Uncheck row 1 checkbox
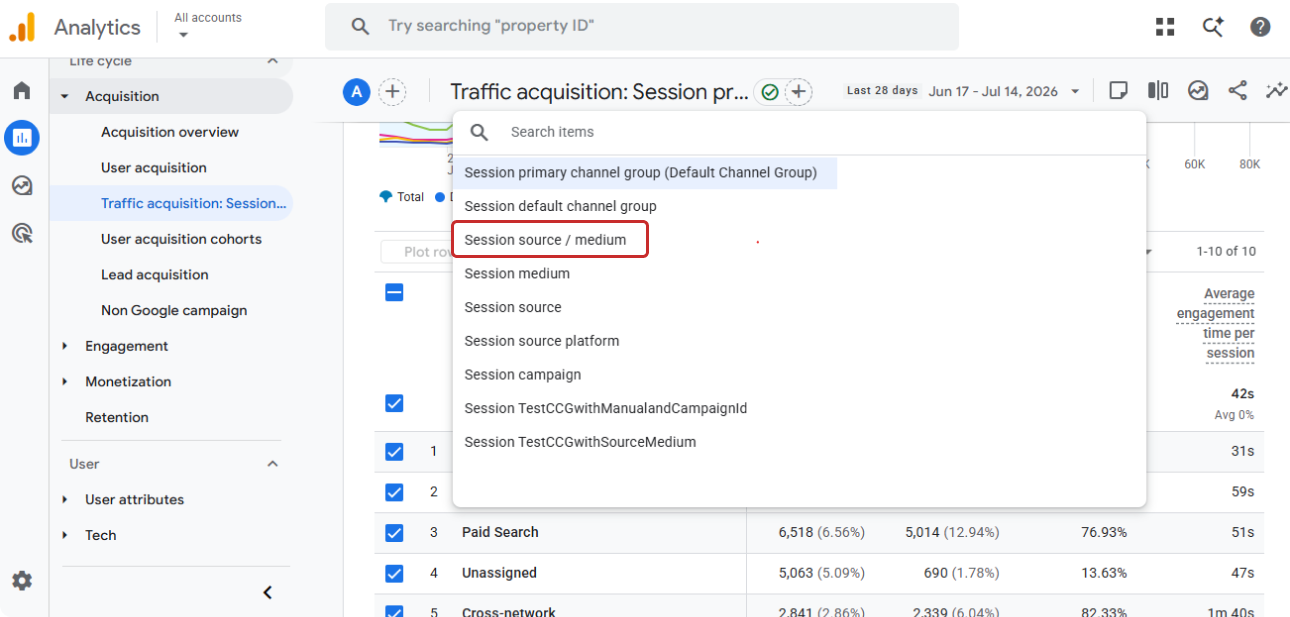 coord(394,452)
